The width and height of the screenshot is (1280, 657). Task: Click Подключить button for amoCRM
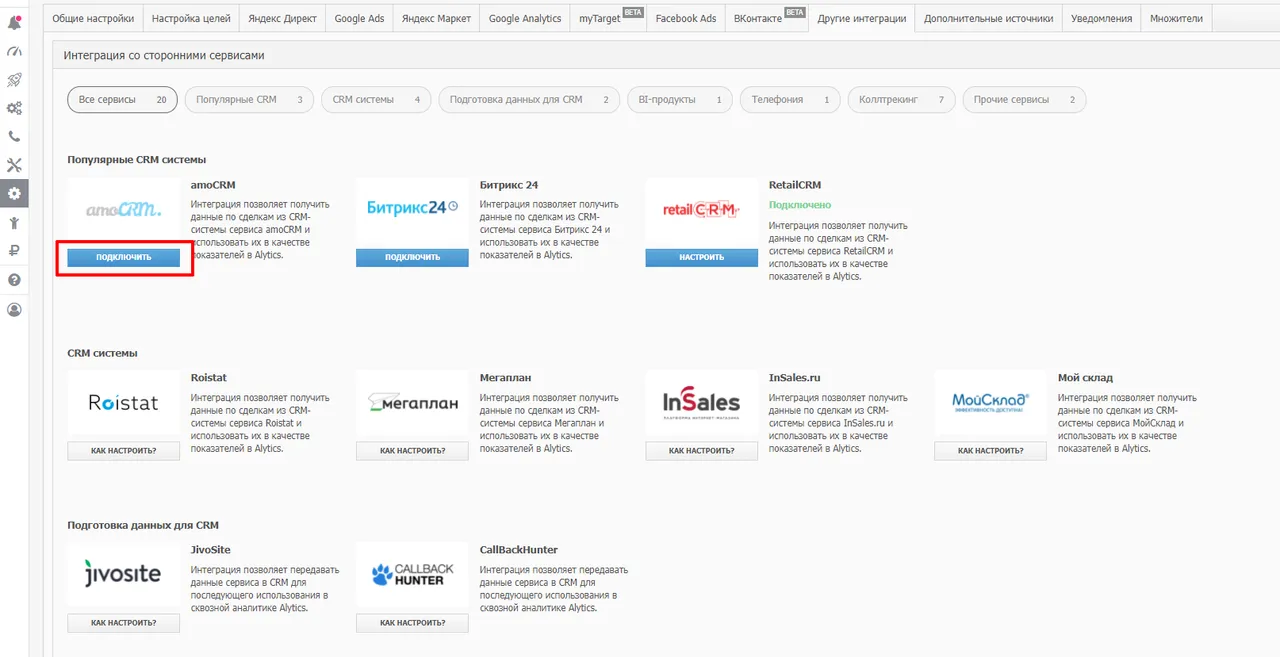[x=124, y=257]
